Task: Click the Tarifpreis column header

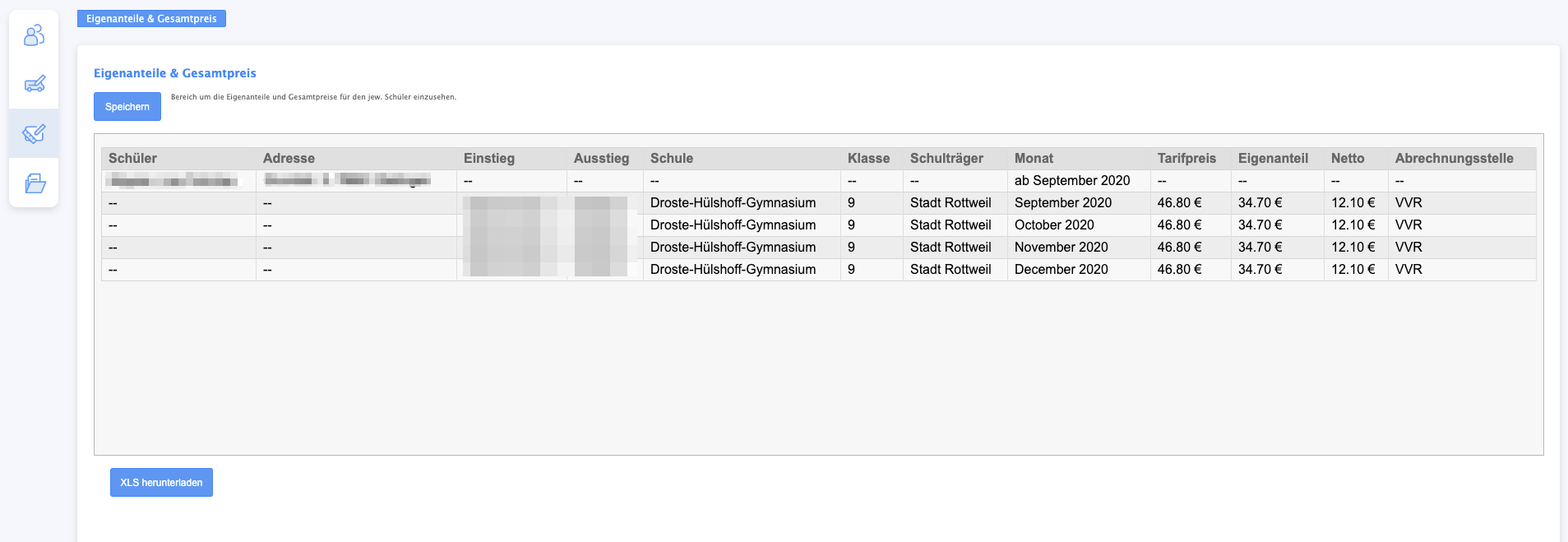Action: click(x=1186, y=158)
